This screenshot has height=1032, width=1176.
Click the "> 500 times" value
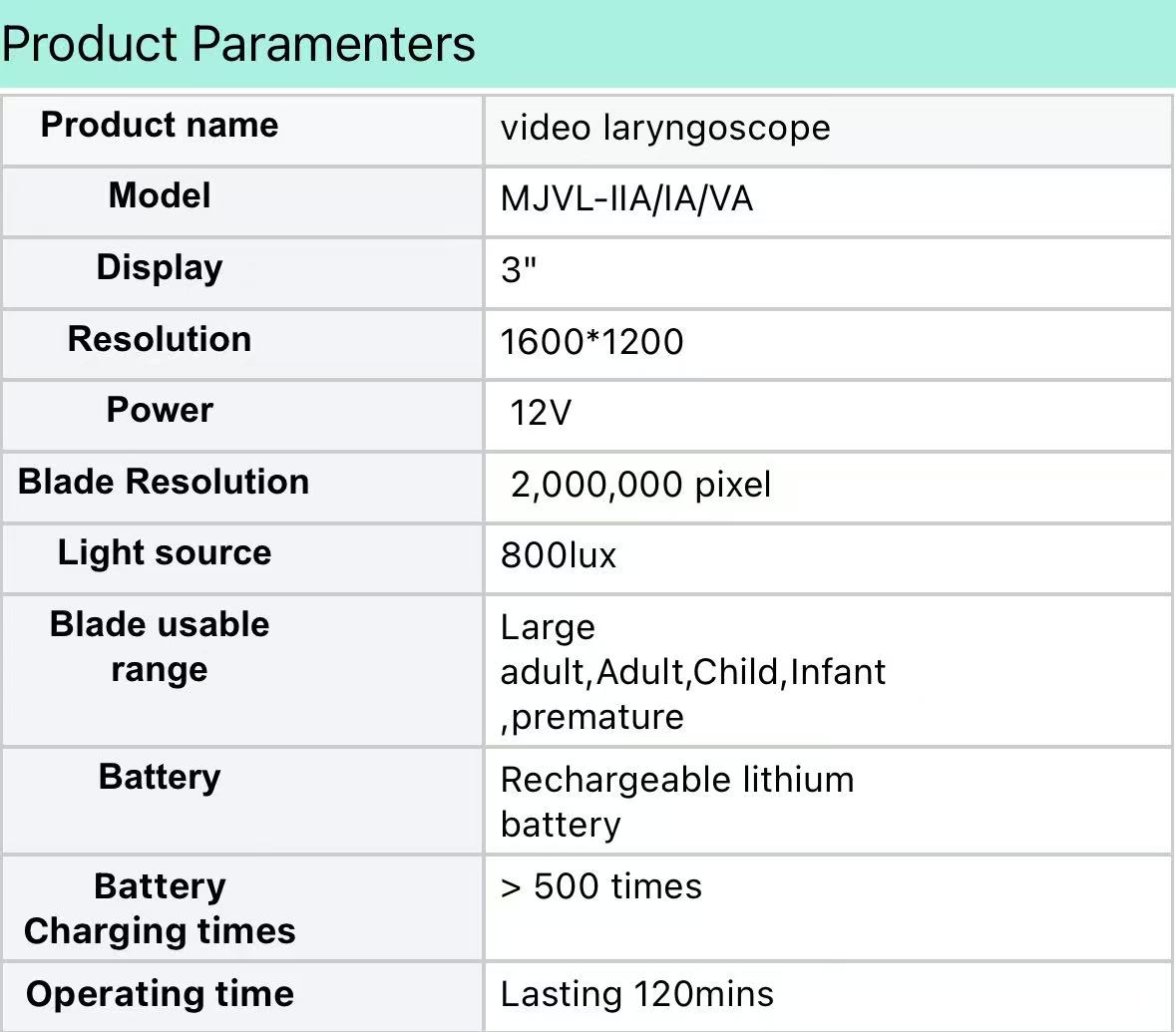pyautogui.click(x=601, y=887)
